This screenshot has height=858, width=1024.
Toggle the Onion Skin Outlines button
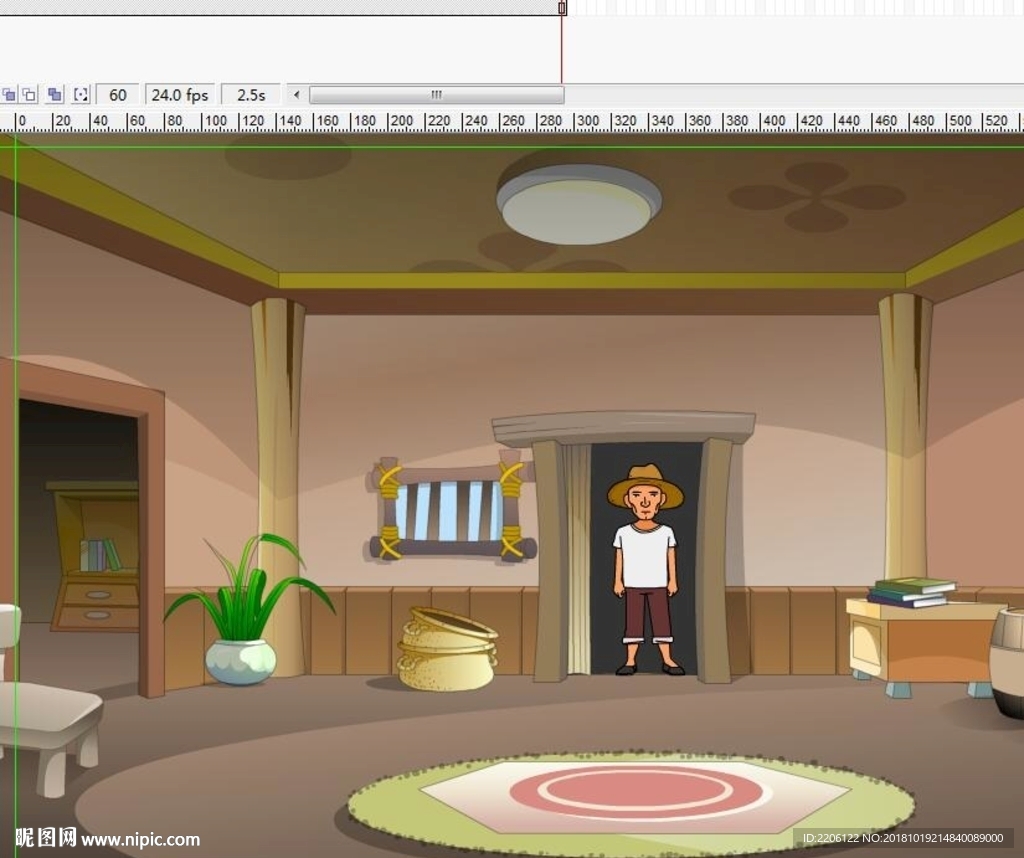coord(29,95)
